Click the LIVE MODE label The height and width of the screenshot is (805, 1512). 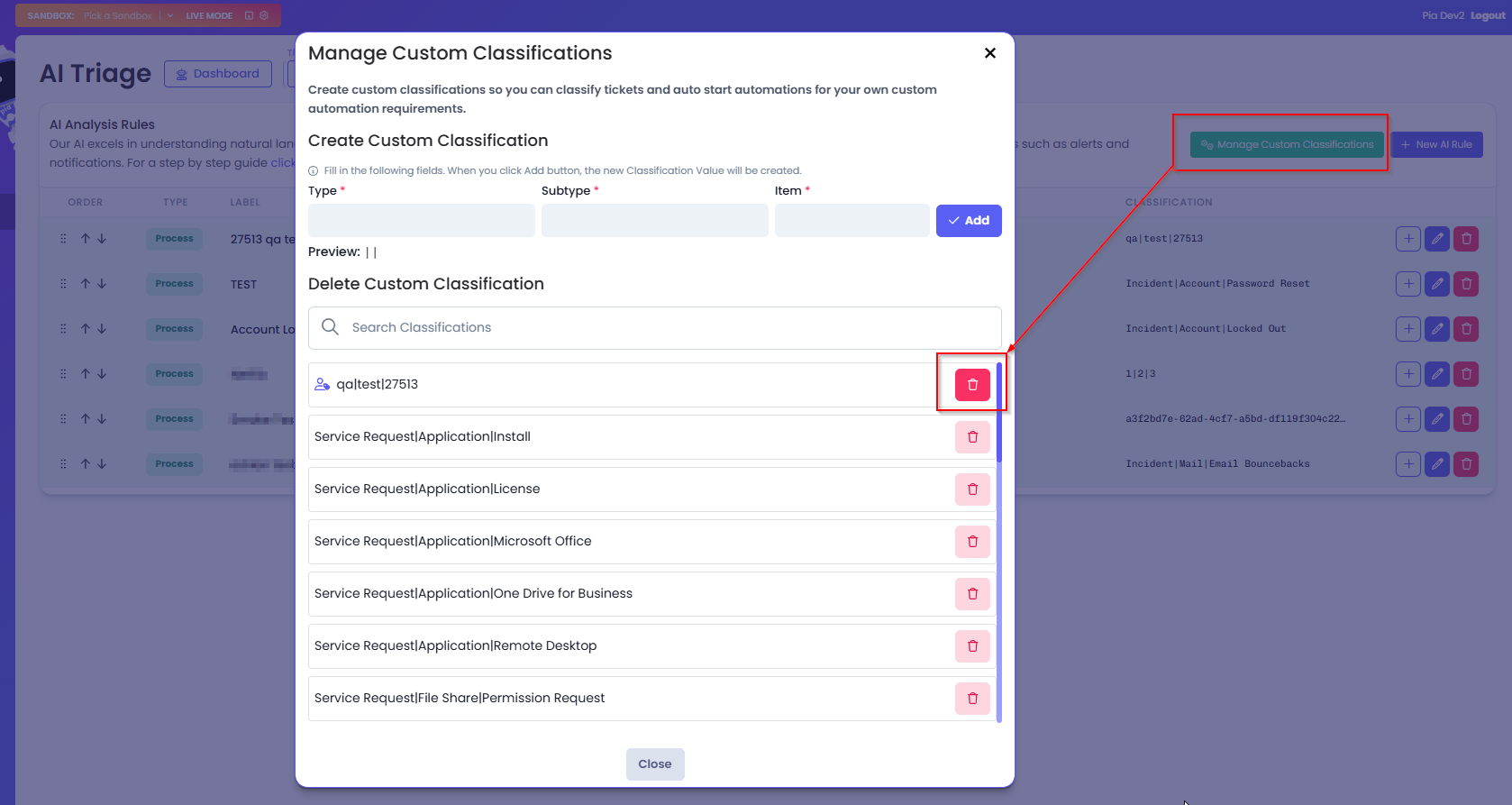coord(209,15)
